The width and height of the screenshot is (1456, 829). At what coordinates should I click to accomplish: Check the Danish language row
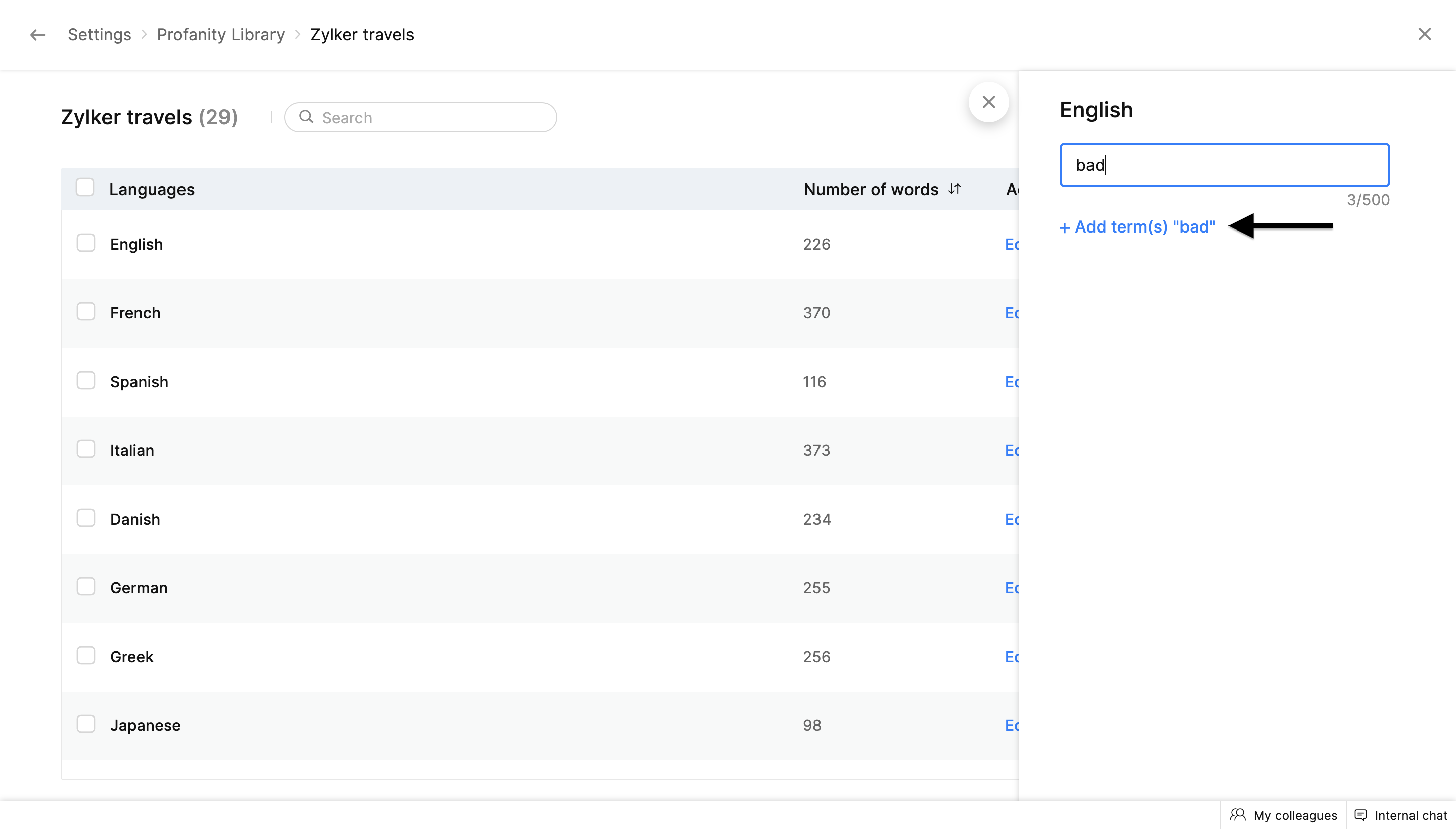pyautogui.click(x=86, y=518)
